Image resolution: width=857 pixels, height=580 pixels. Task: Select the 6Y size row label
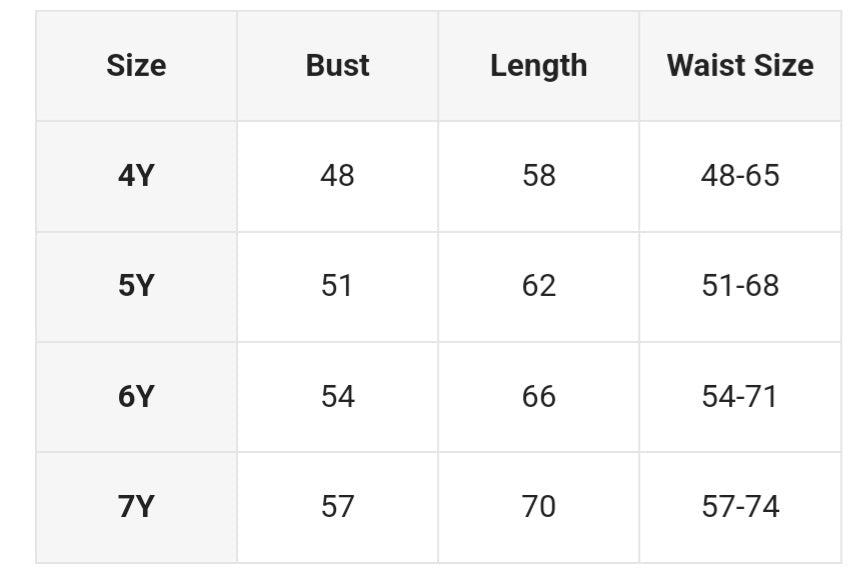pyautogui.click(x=136, y=397)
